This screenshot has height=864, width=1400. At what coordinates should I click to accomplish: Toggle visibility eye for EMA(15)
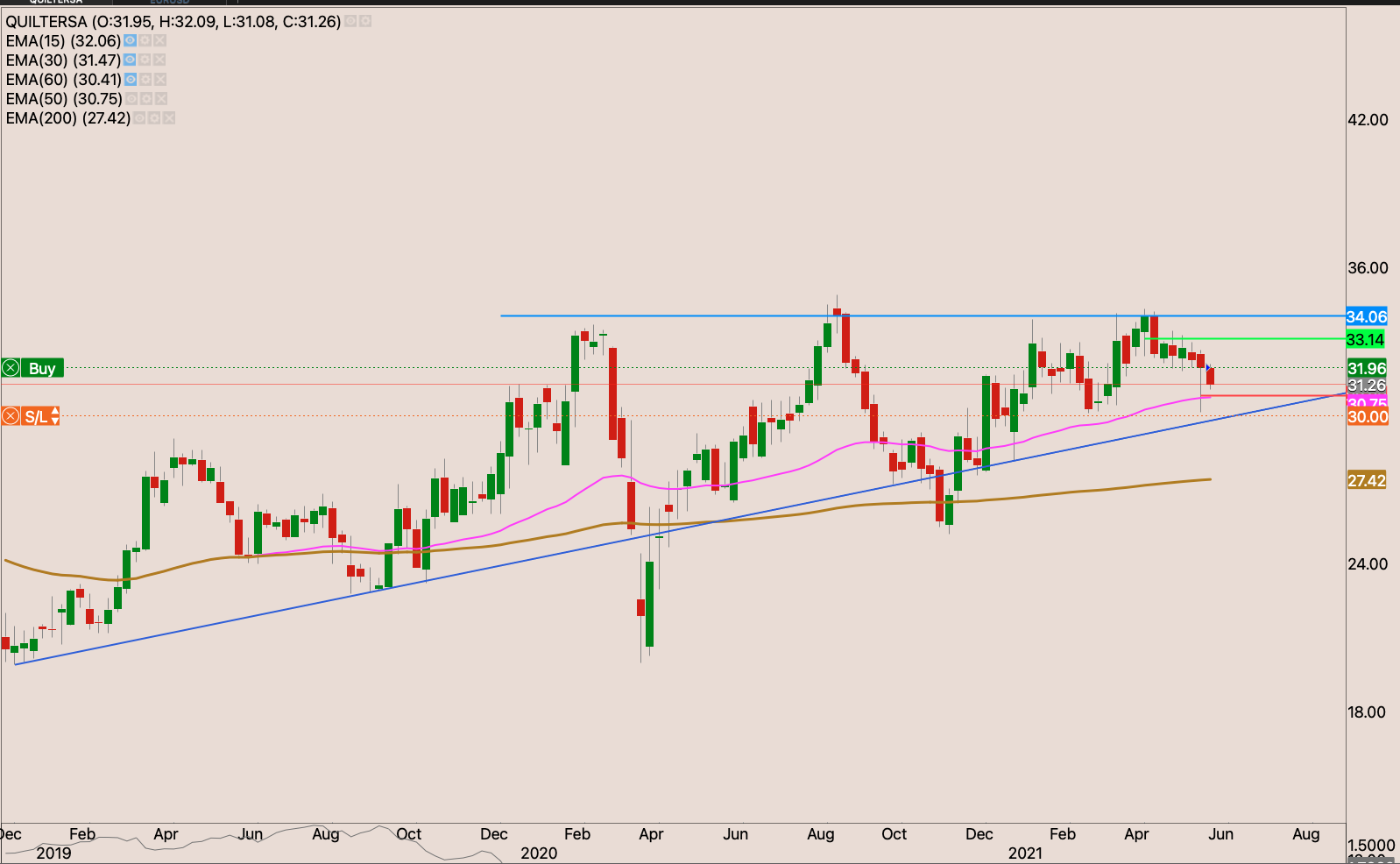[130, 41]
